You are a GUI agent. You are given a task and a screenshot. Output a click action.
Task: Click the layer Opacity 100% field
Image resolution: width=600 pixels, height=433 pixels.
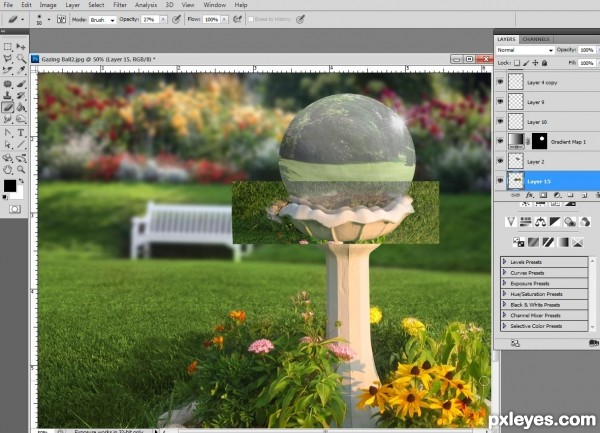coord(587,50)
